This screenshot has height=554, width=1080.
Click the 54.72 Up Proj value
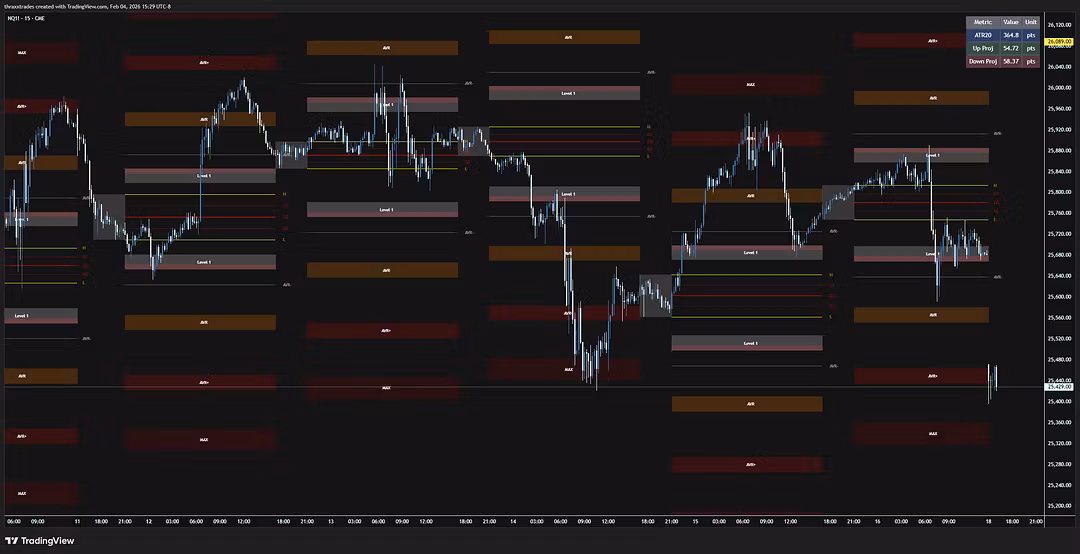click(x=1011, y=48)
